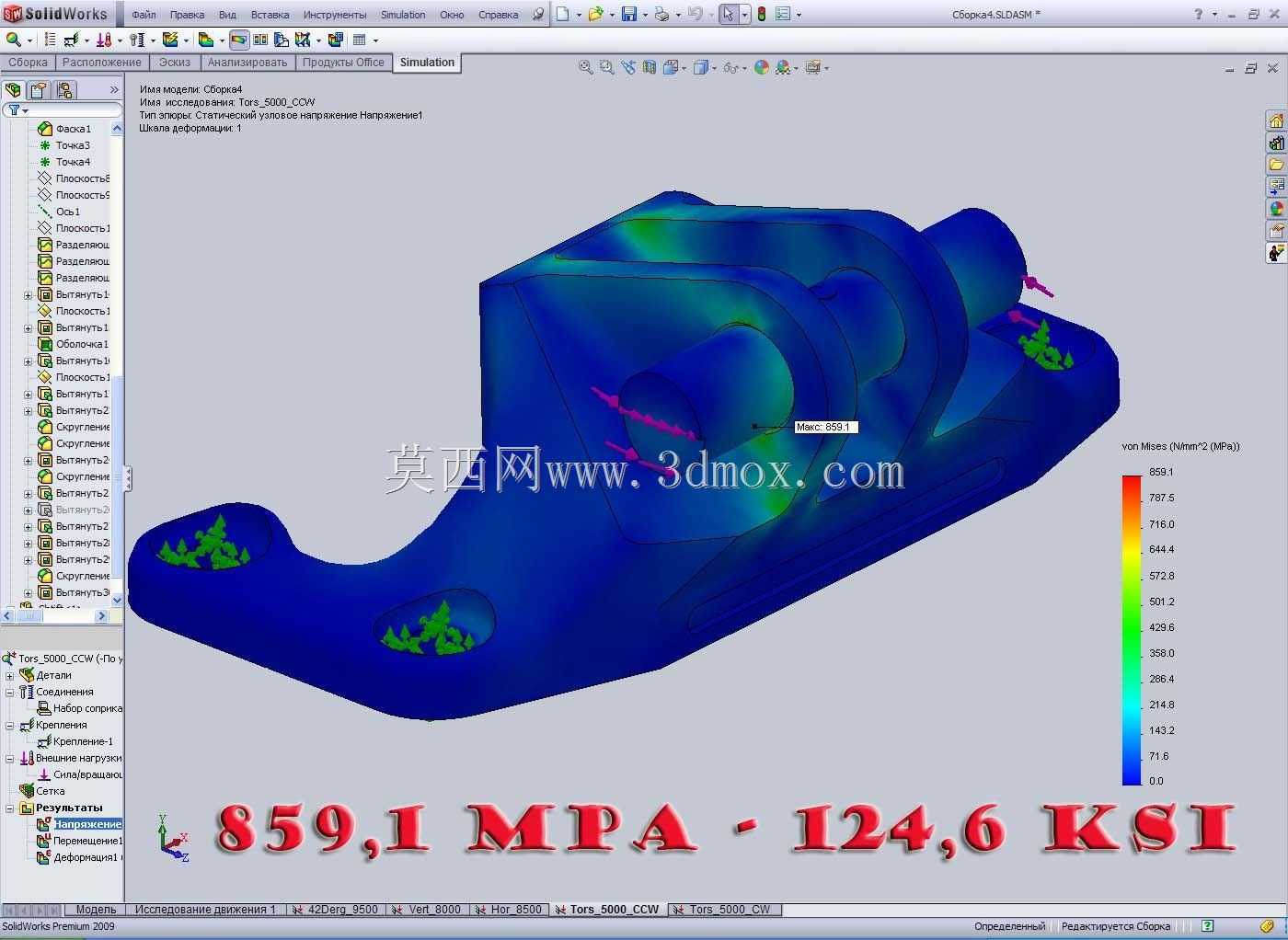The image size is (1288, 940).
Task: Toggle the Select arrow tool
Action: tap(729, 14)
